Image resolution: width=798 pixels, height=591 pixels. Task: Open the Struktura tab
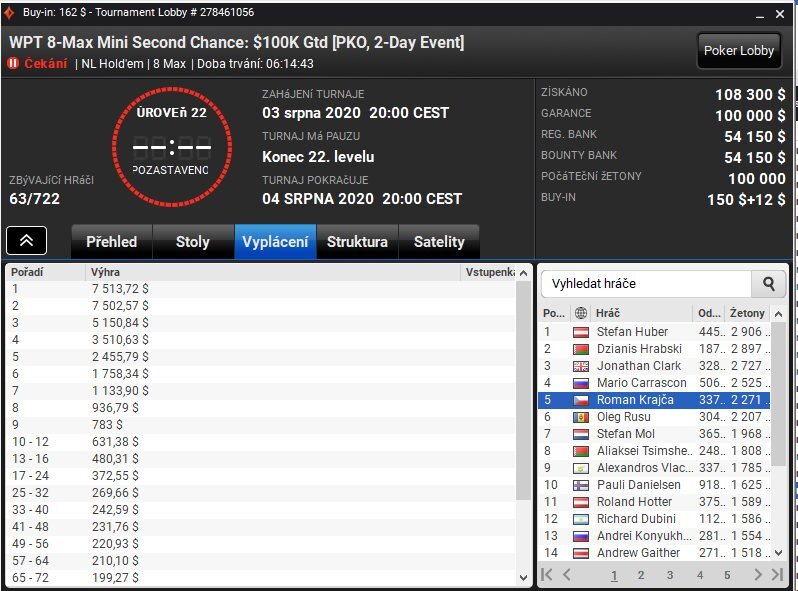coord(357,242)
